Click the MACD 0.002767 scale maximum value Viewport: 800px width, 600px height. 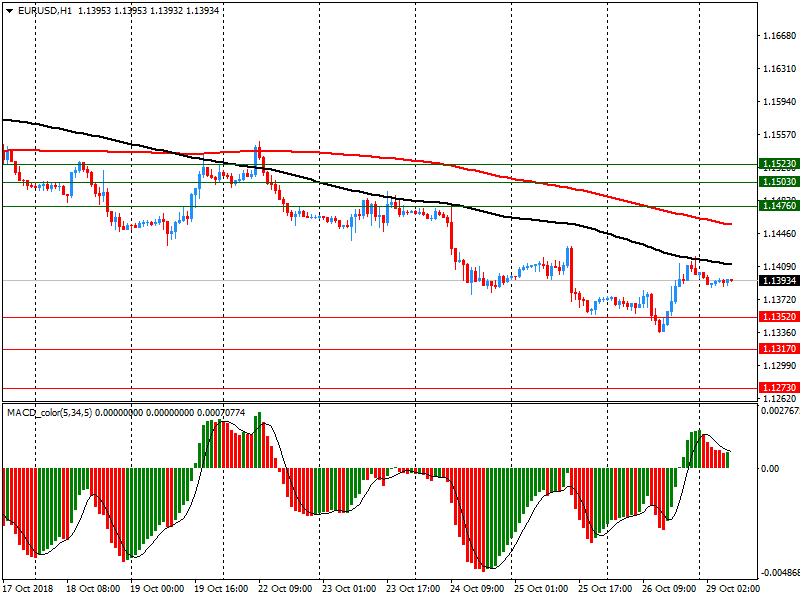[780, 411]
